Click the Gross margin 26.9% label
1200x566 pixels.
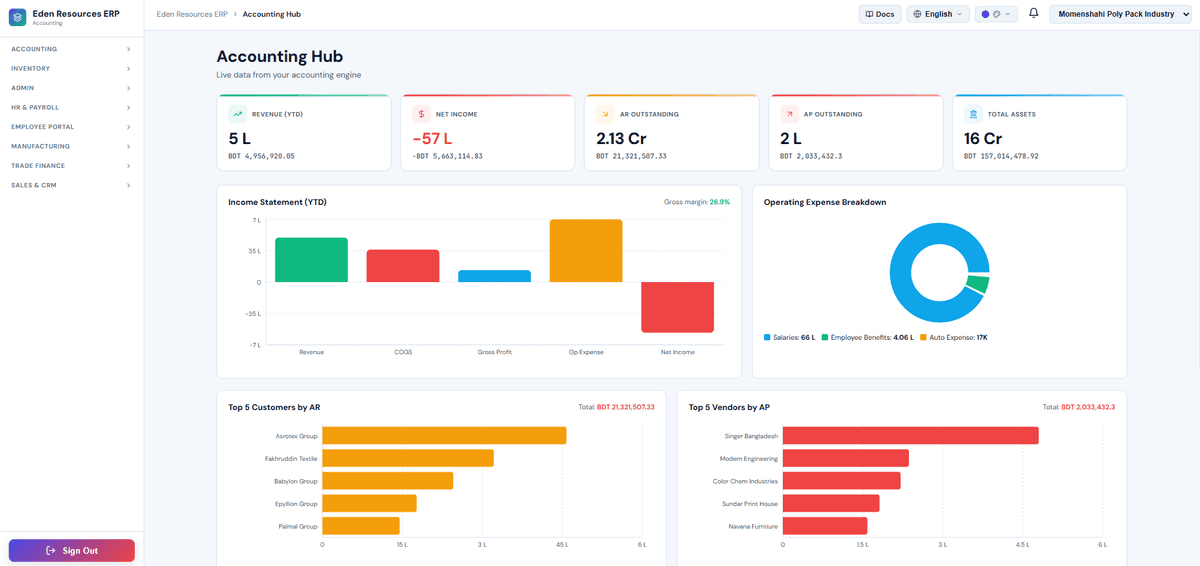point(697,202)
